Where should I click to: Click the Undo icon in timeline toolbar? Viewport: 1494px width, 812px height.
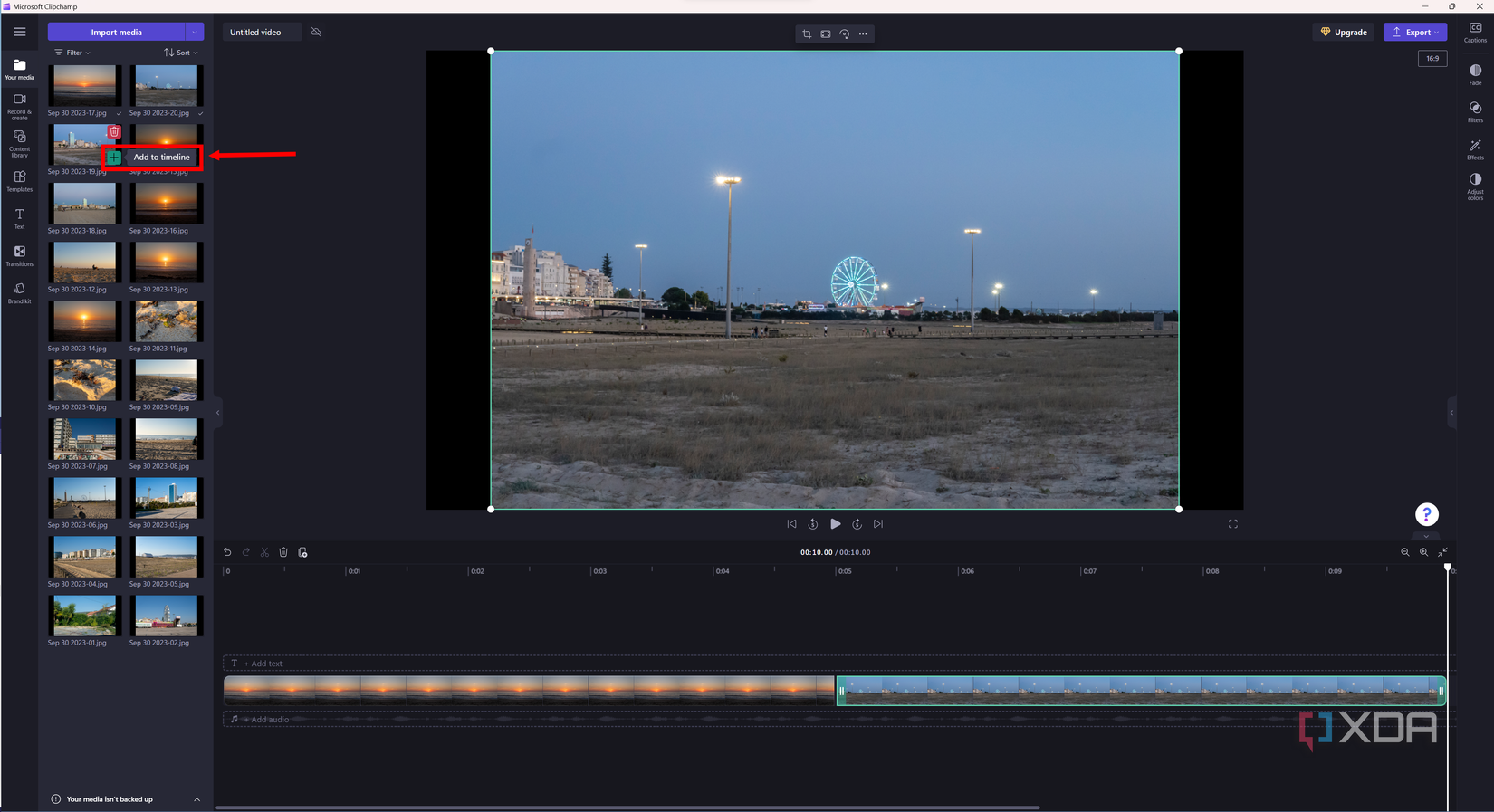coord(227,552)
